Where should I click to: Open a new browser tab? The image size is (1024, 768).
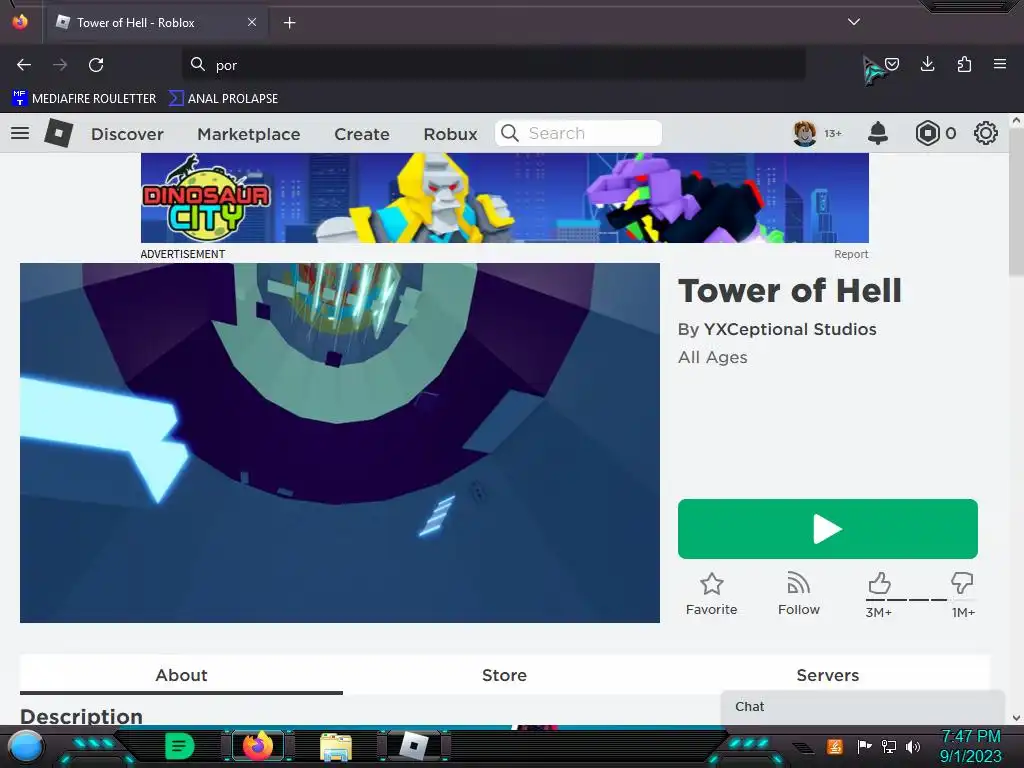289,23
